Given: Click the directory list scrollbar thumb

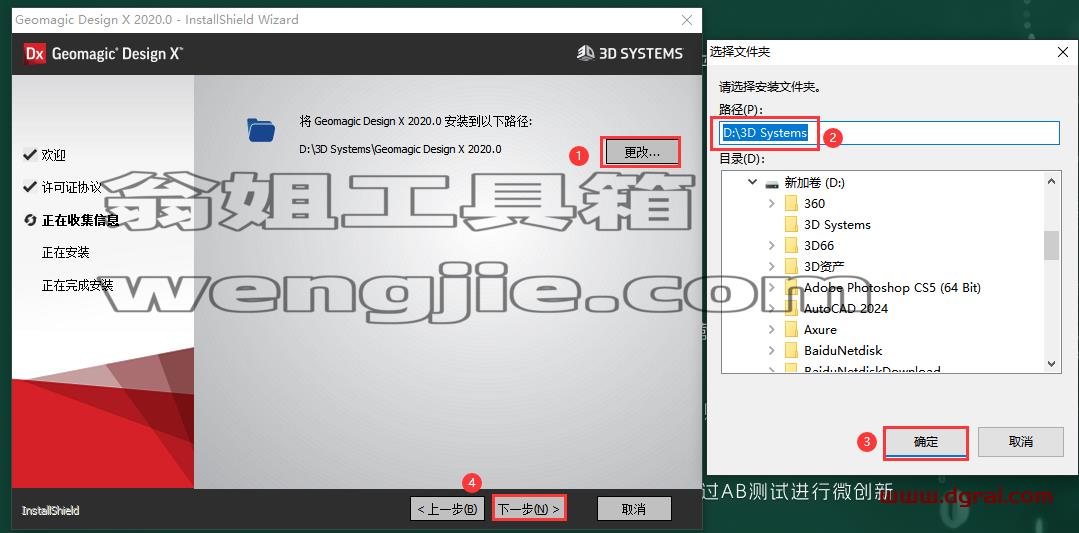Looking at the screenshot, I should click(1051, 245).
